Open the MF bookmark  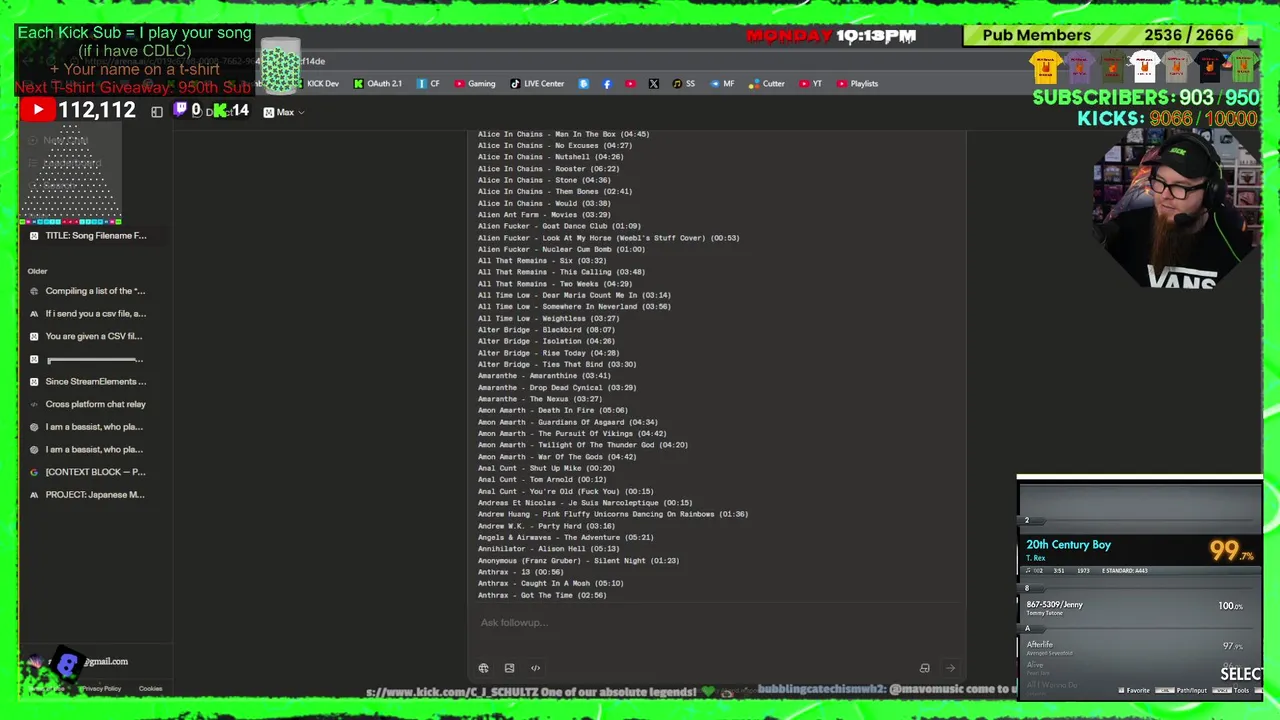point(722,84)
